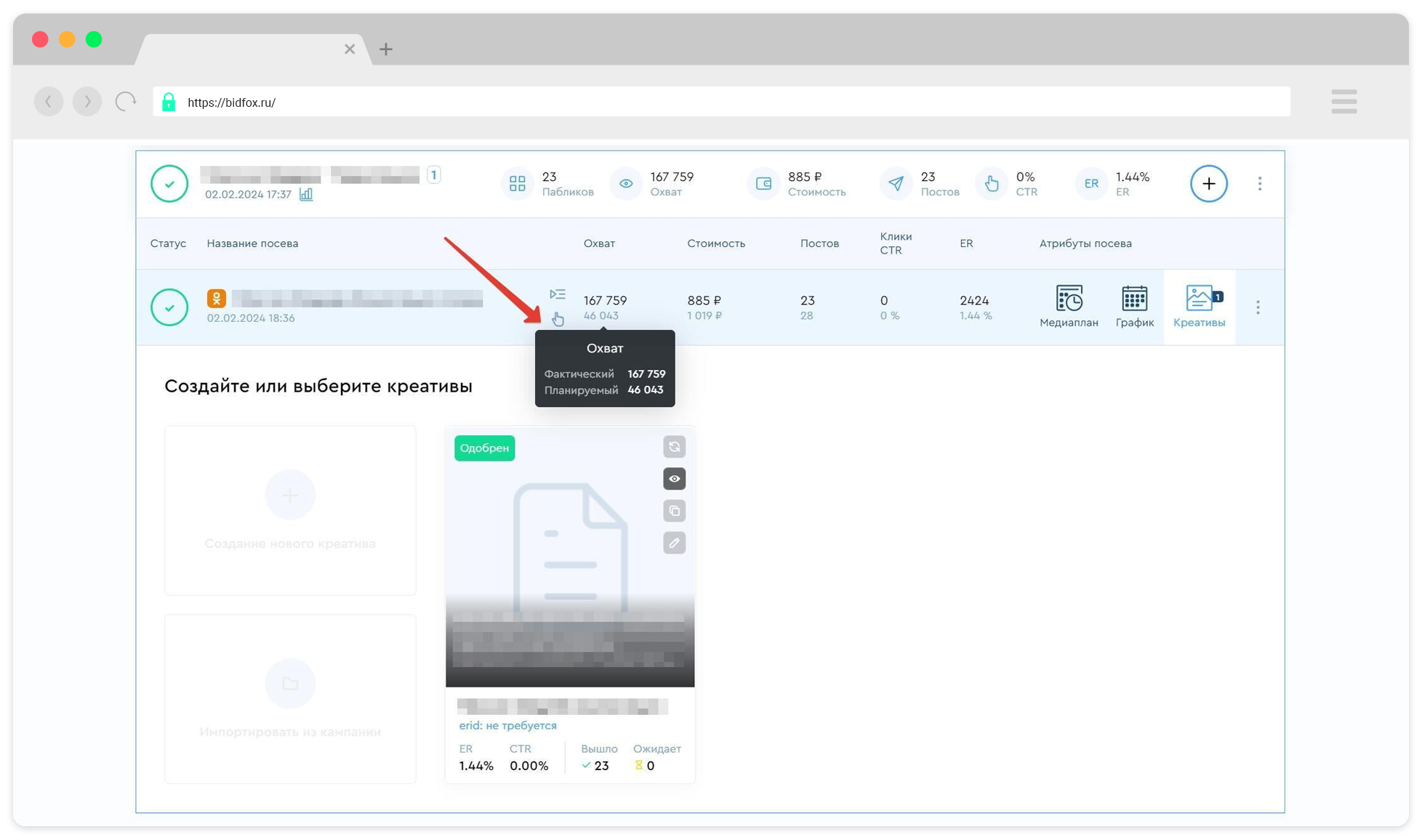Image resolution: width=1422 pixels, height=840 pixels.
Task: Open a new browser tab
Action: point(386,49)
